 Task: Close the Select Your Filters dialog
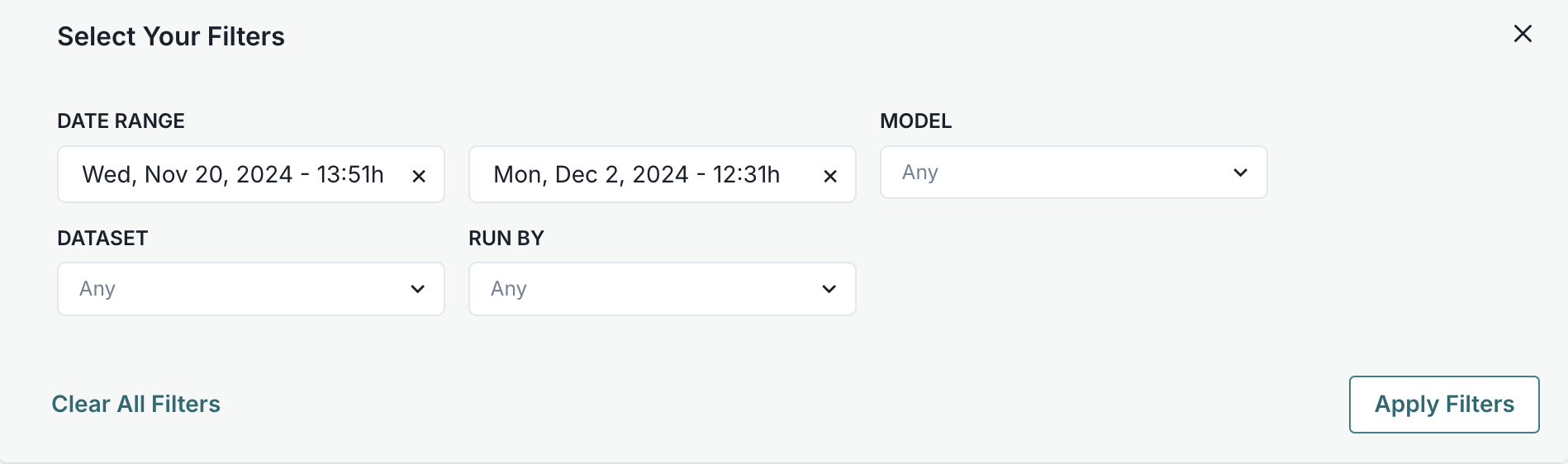pos(1523,34)
